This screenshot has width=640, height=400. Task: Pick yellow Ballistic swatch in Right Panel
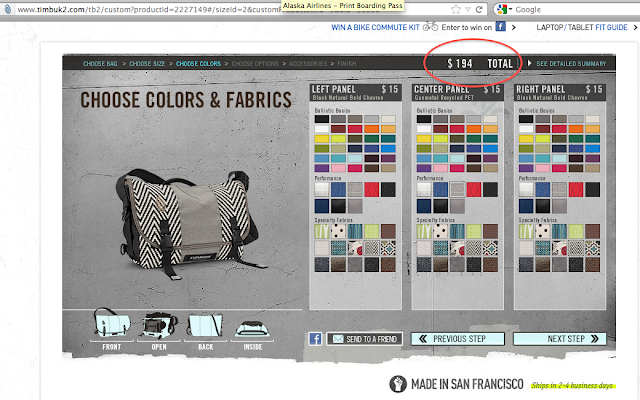point(526,138)
